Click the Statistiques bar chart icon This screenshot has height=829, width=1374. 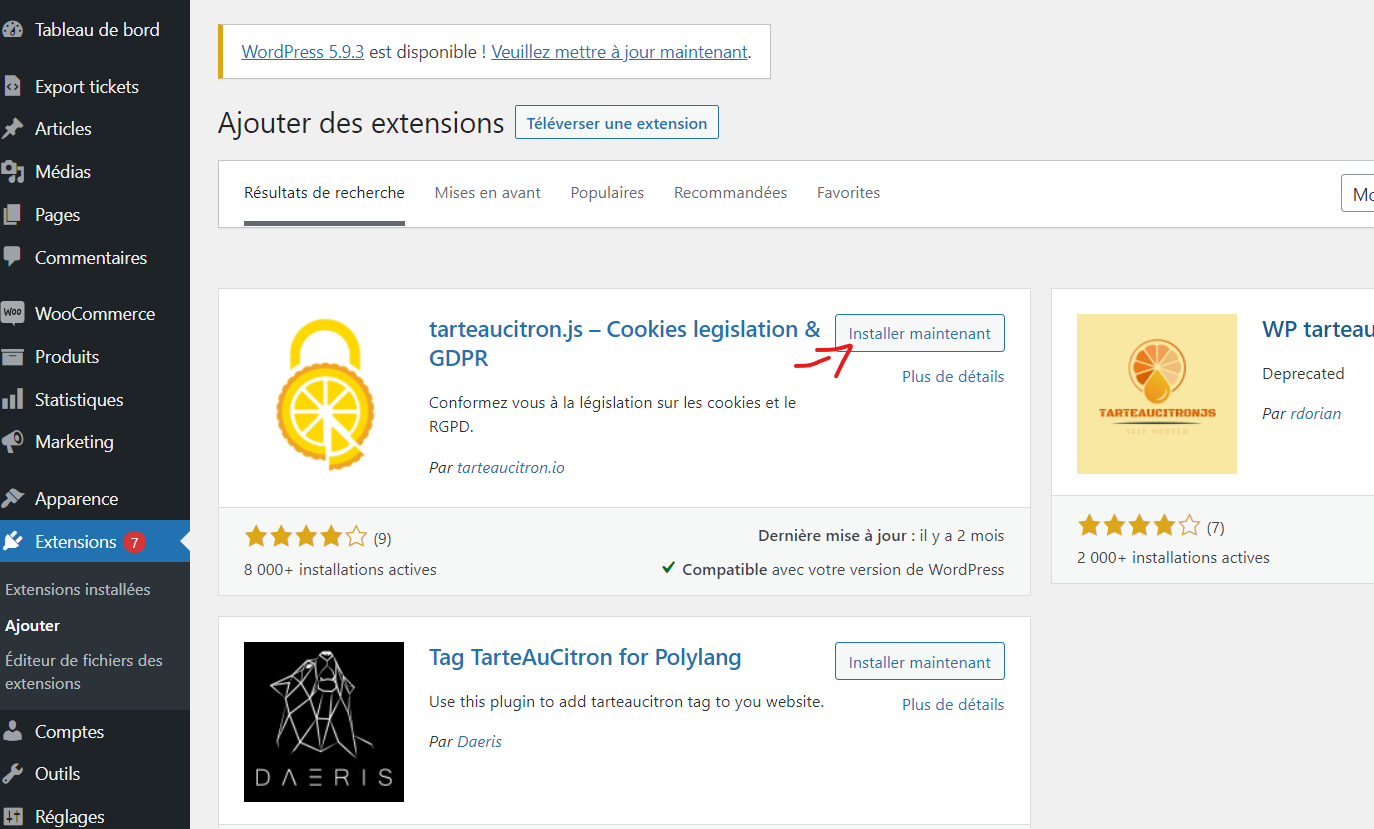[x=12, y=400]
